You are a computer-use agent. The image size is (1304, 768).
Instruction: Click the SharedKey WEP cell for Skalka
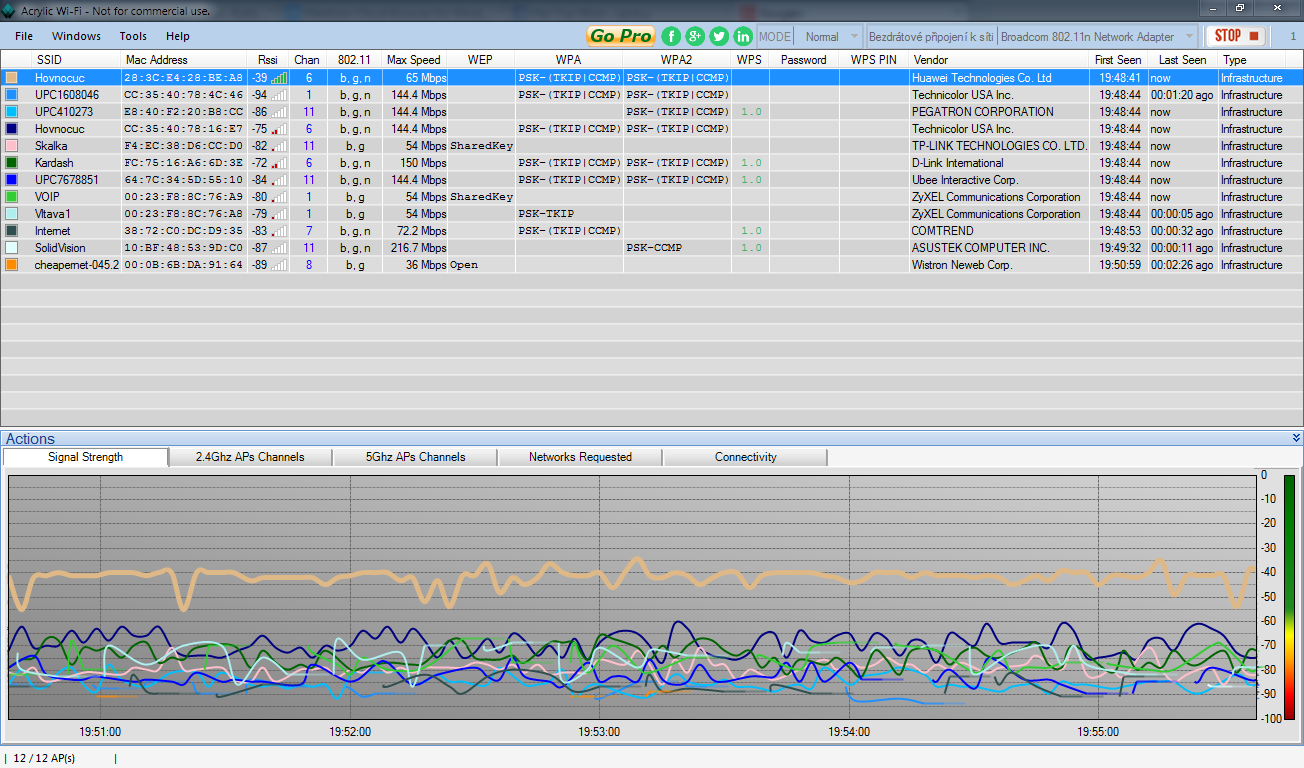coord(481,146)
